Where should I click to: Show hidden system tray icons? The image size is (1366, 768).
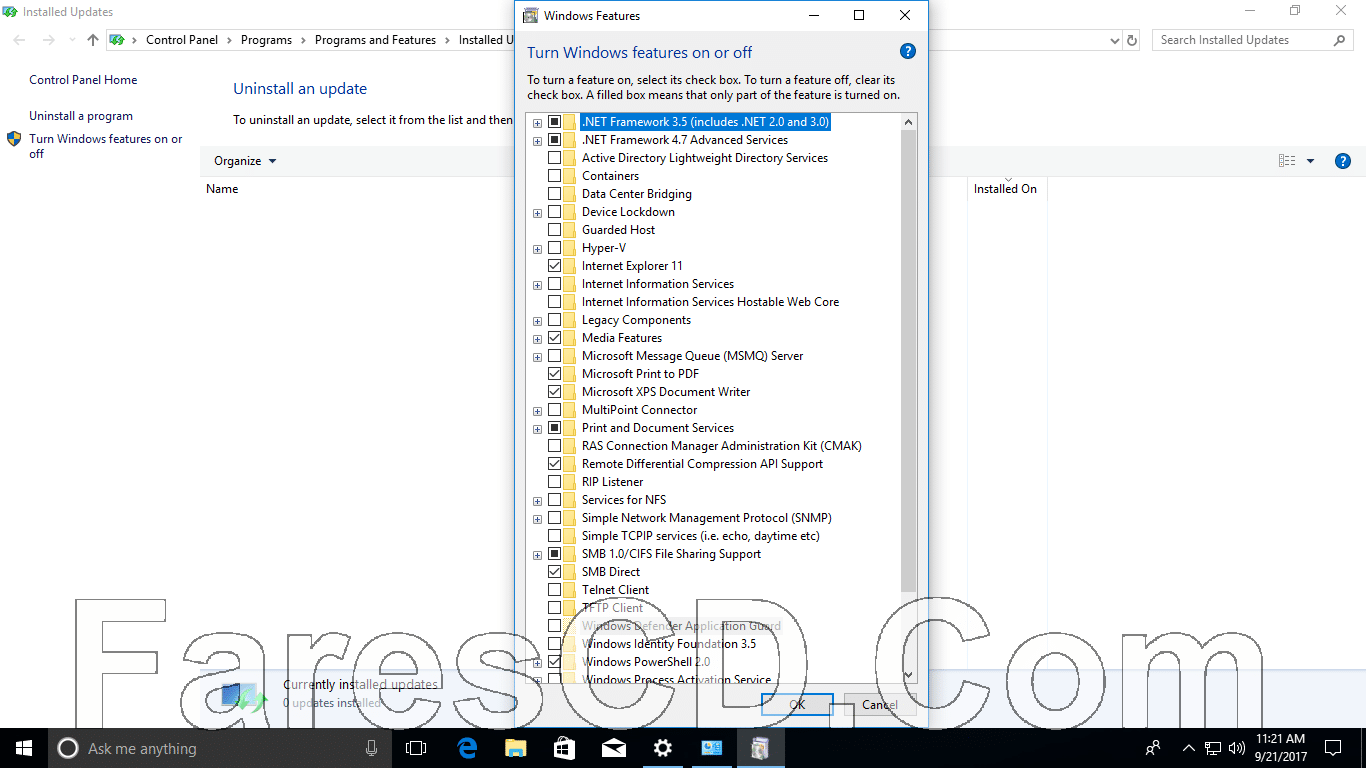coord(1188,748)
